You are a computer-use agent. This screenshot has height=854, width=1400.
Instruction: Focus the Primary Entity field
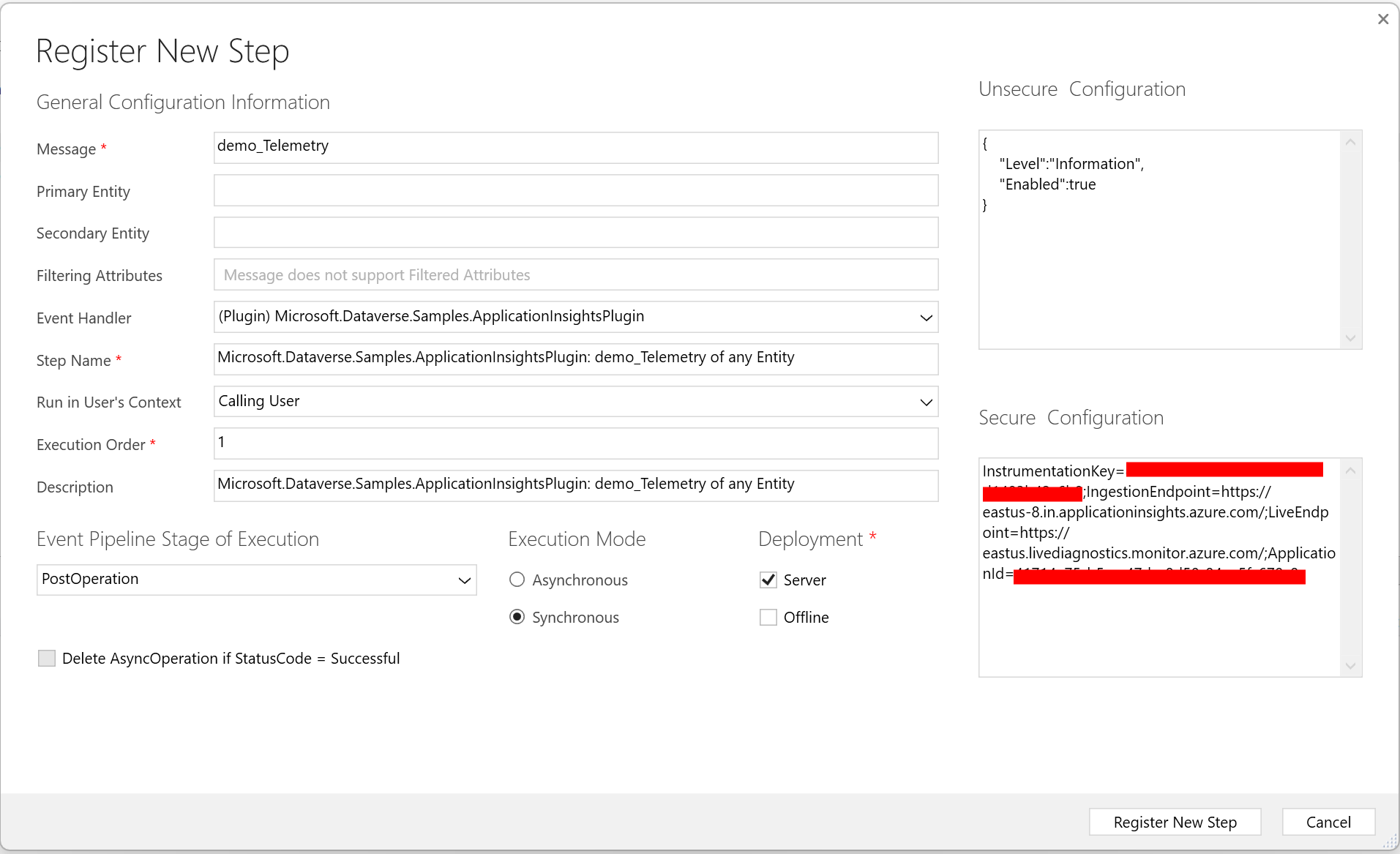pyautogui.click(x=575, y=190)
